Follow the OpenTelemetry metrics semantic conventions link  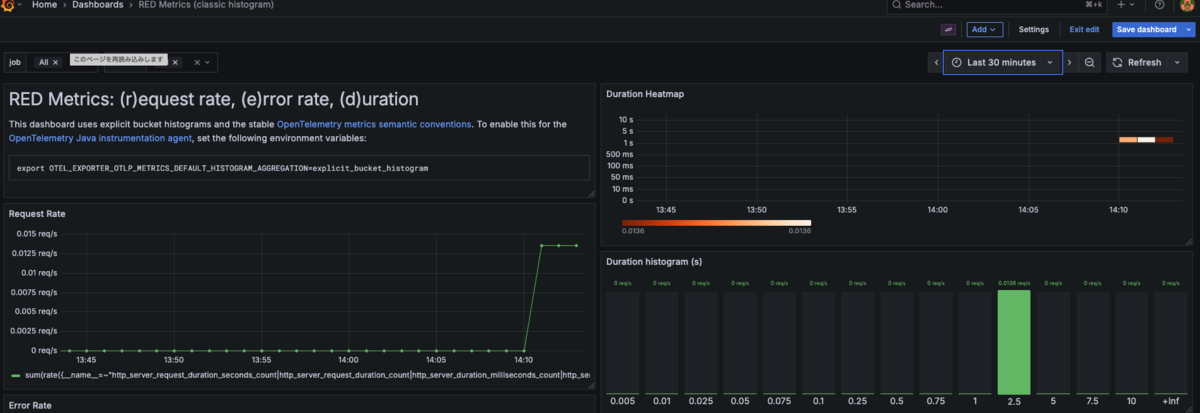click(374, 124)
